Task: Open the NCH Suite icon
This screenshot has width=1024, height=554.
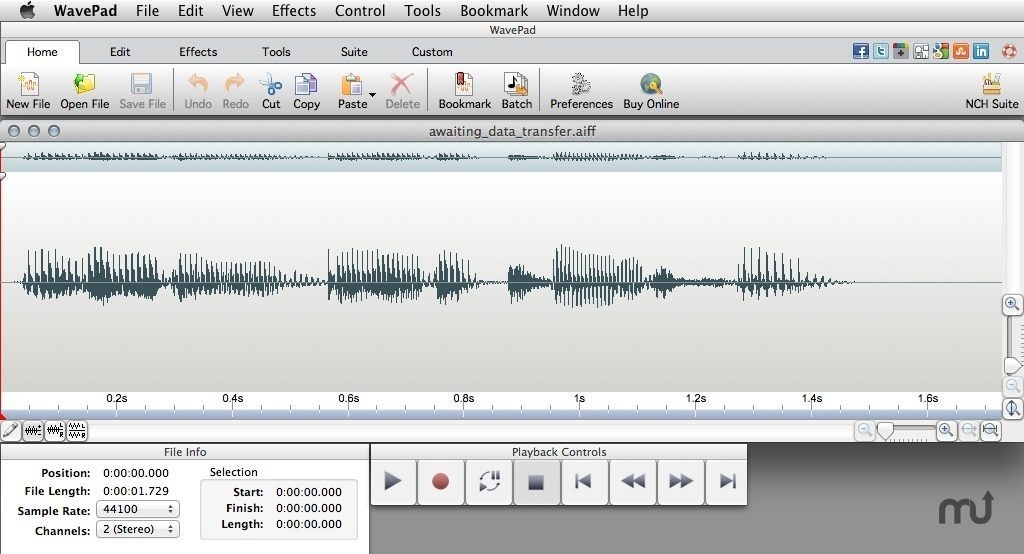Action: click(x=991, y=91)
